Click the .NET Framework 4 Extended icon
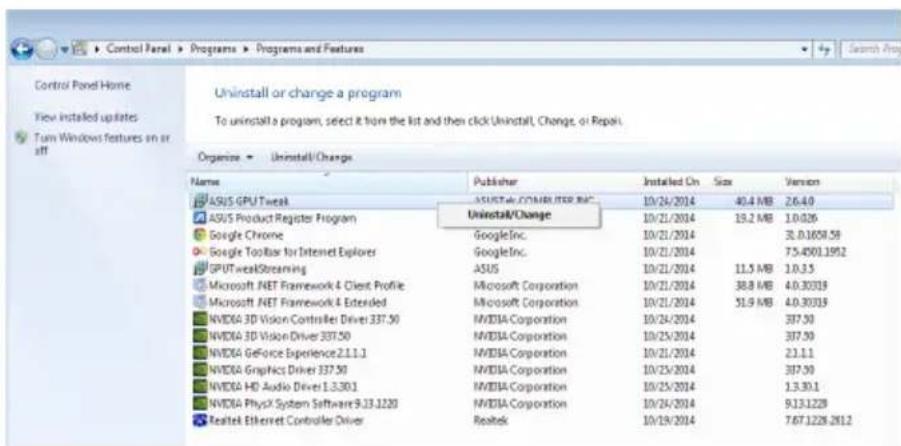 coord(199,302)
